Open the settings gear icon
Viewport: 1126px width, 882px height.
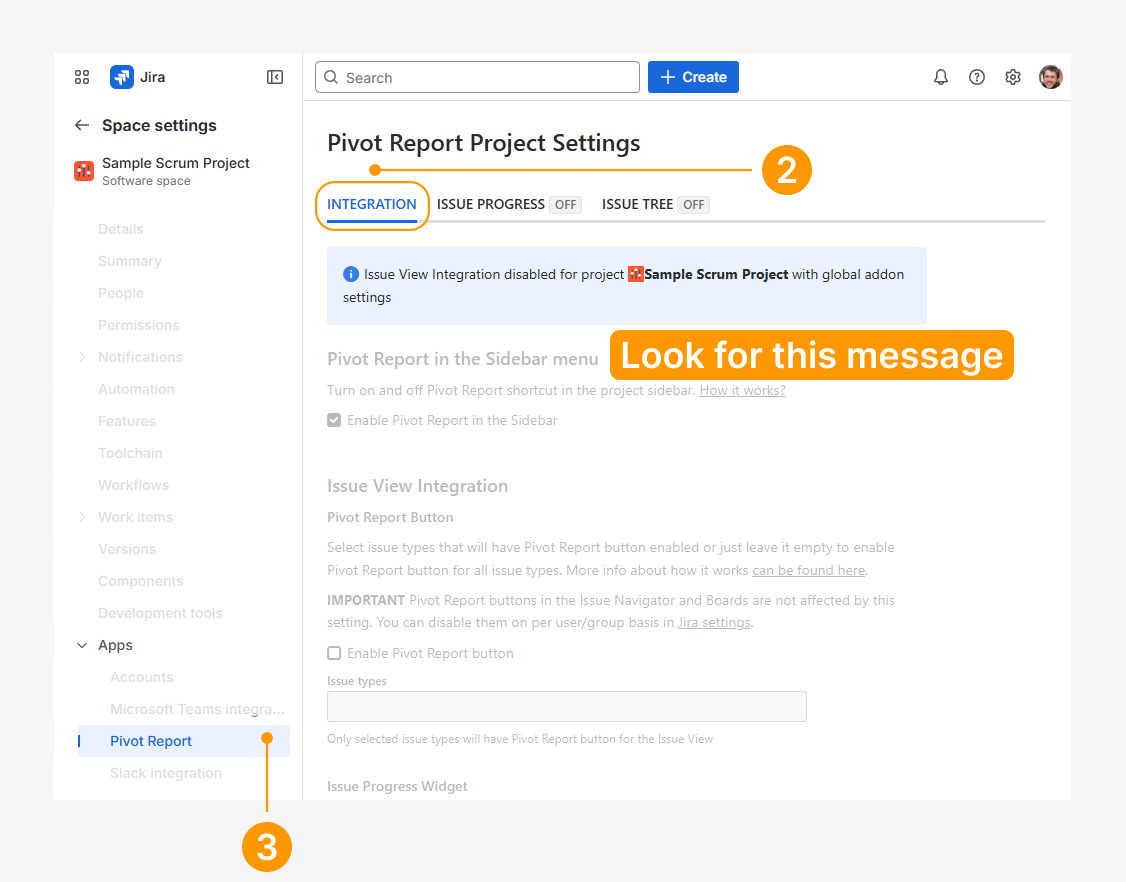[x=1013, y=77]
